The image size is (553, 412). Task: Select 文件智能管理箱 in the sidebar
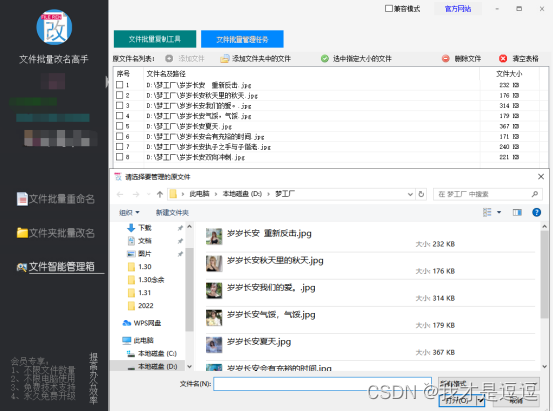point(56,267)
